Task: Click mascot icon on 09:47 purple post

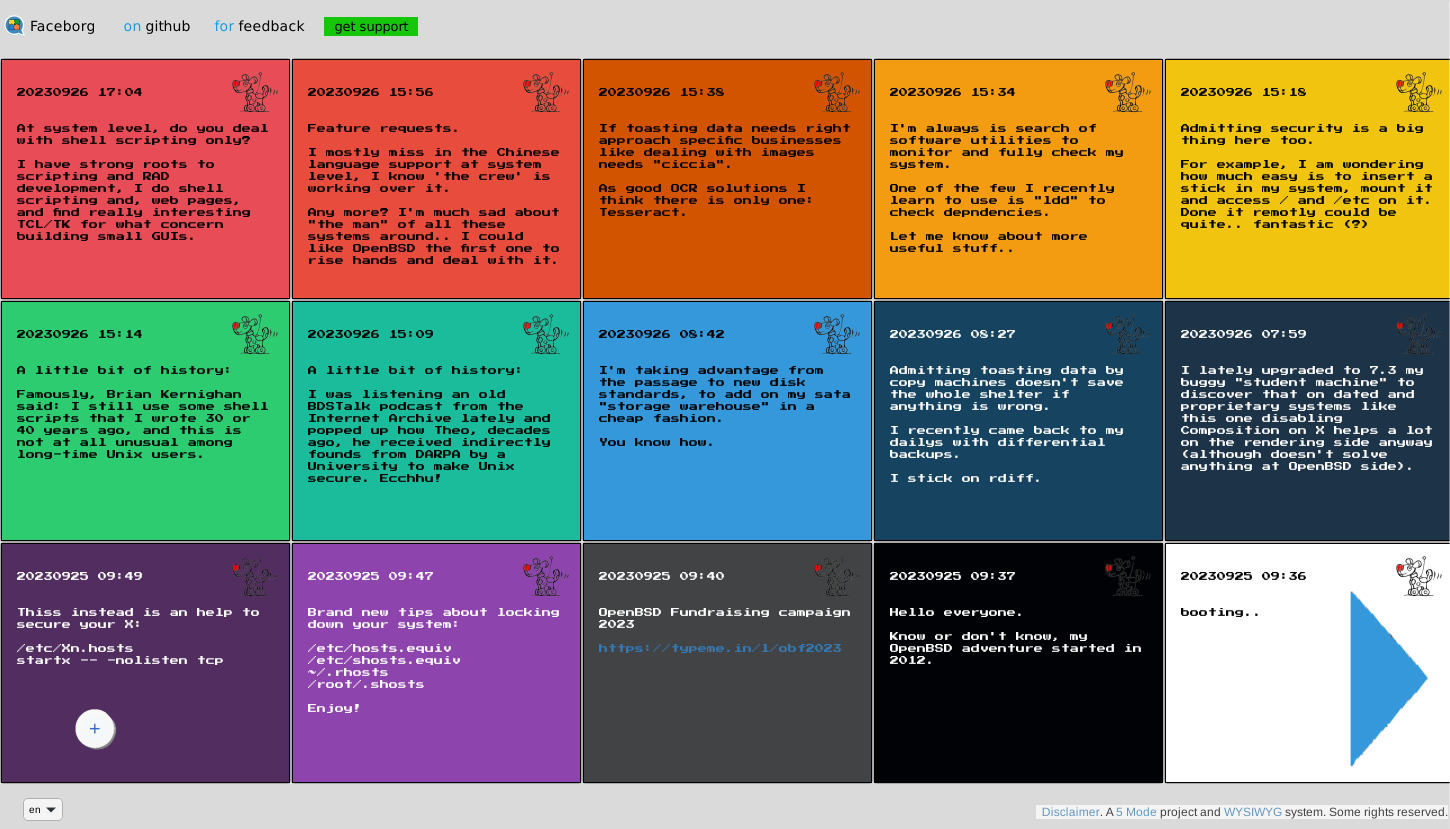Action: (543, 576)
